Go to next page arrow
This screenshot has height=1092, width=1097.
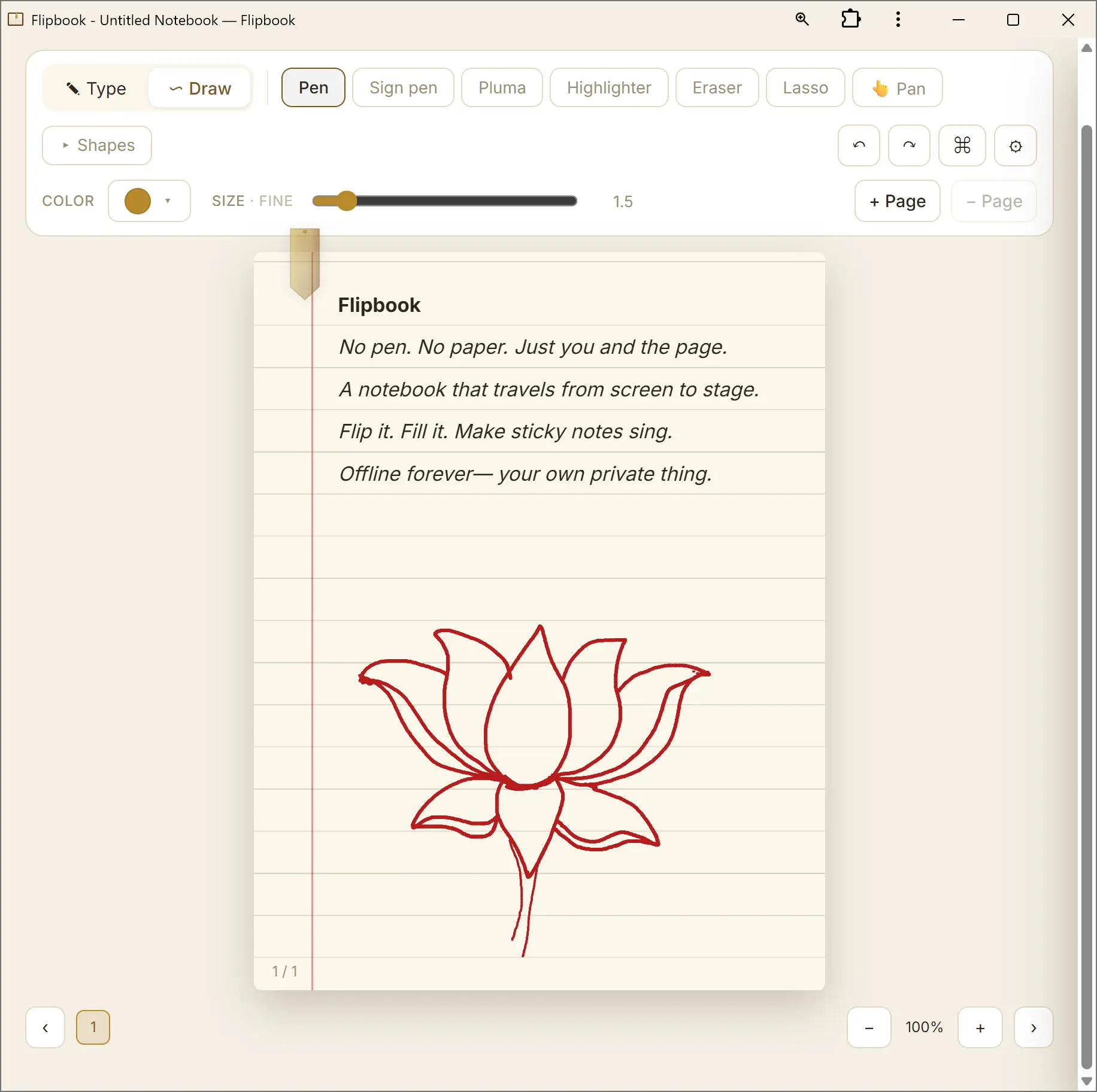coord(1033,1027)
